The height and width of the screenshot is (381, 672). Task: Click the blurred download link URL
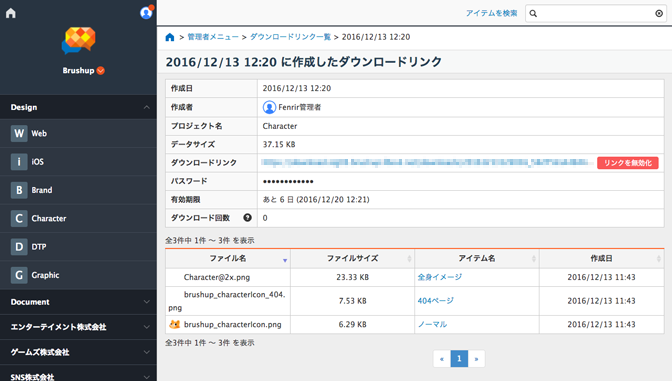(x=426, y=162)
